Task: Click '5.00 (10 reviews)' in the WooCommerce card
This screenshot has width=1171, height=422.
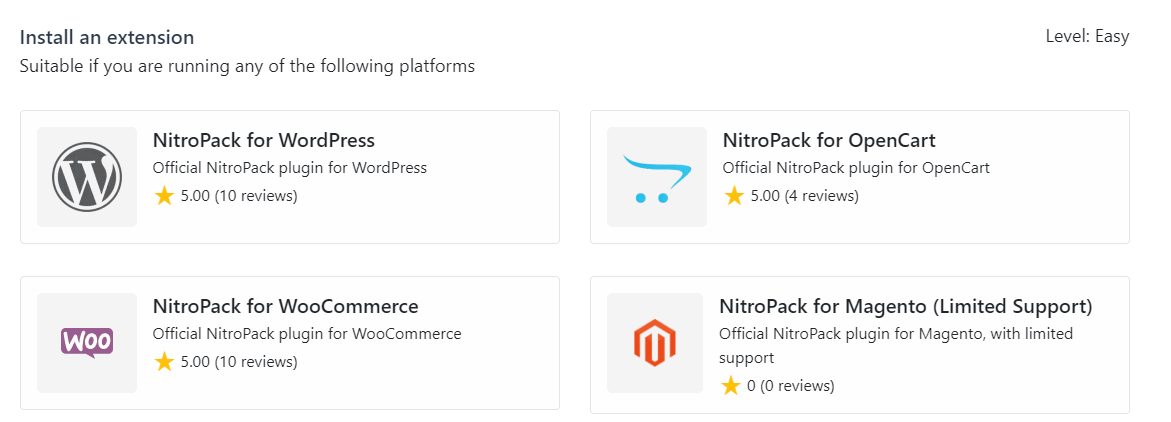Action: (239, 362)
